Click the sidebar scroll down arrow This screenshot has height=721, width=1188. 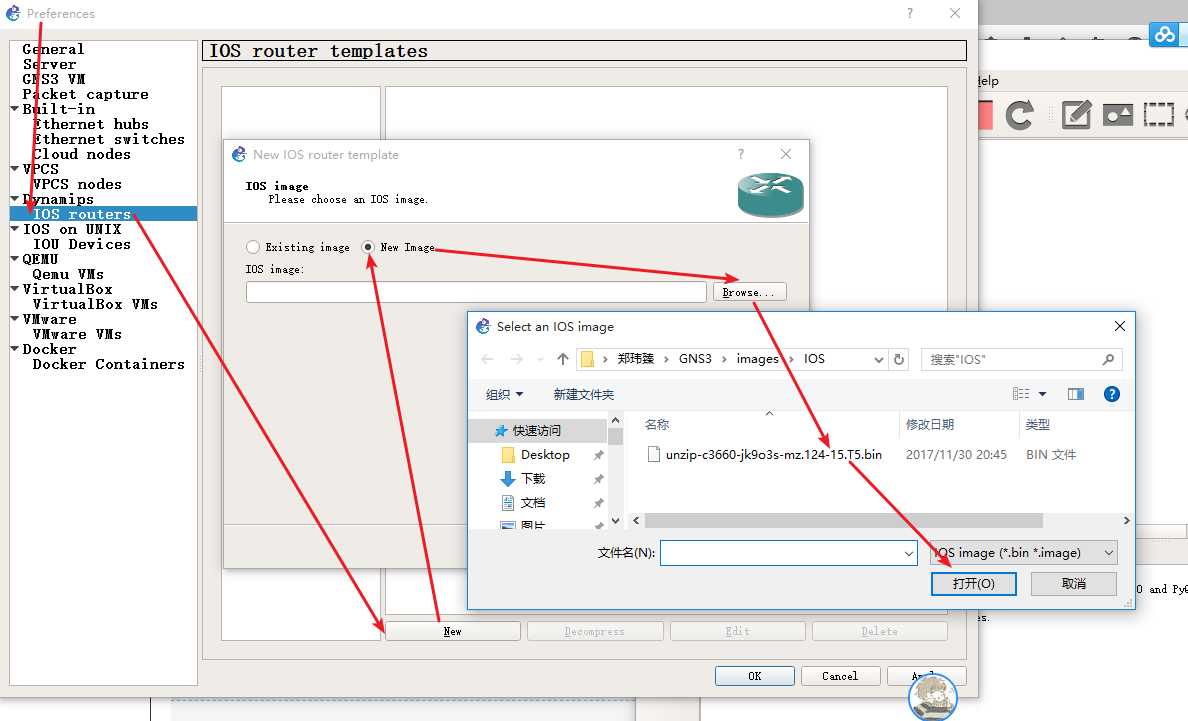pos(615,520)
